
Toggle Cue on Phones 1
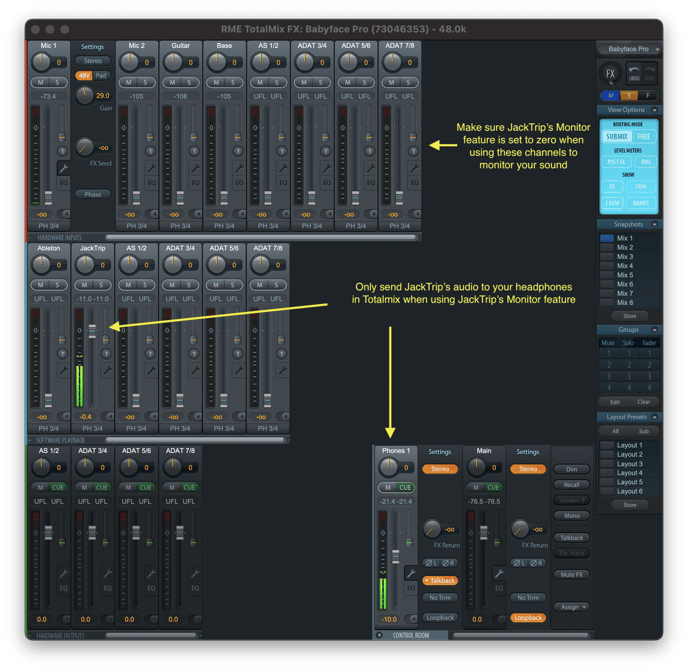(x=405, y=487)
